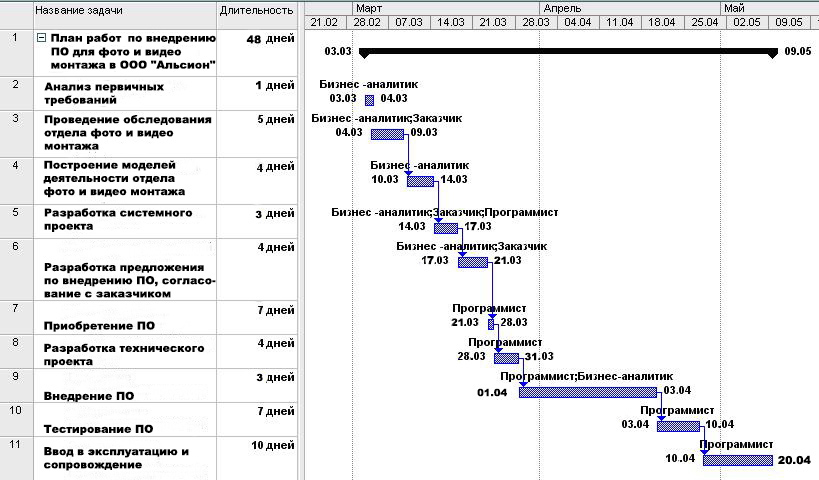Select row number 9 header
819x480 pixels.
(16, 386)
